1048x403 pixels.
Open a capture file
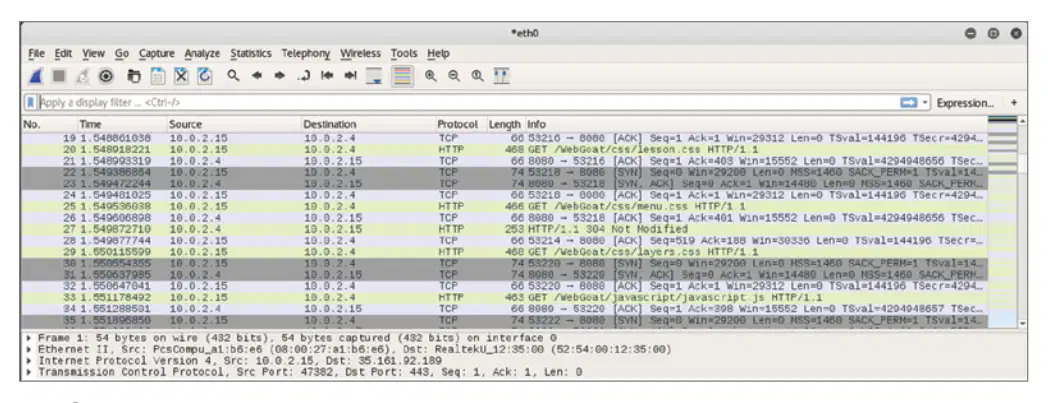click(134, 76)
